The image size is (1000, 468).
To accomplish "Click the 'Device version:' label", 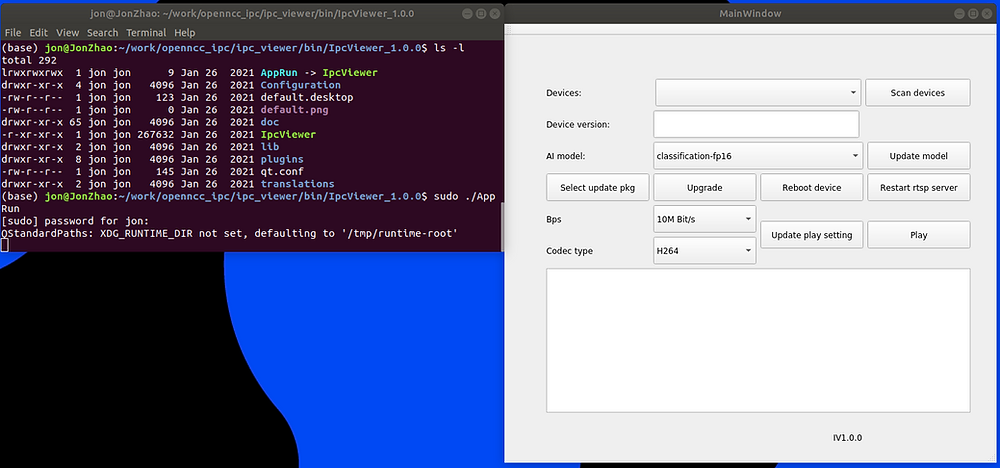I will click(578, 124).
